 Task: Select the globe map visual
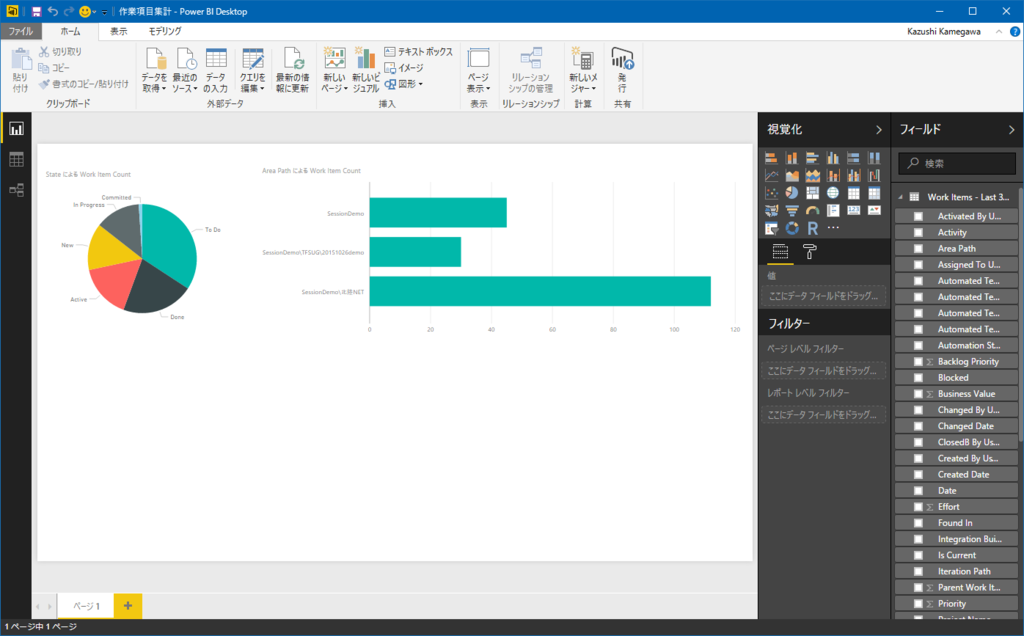tap(833, 193)
